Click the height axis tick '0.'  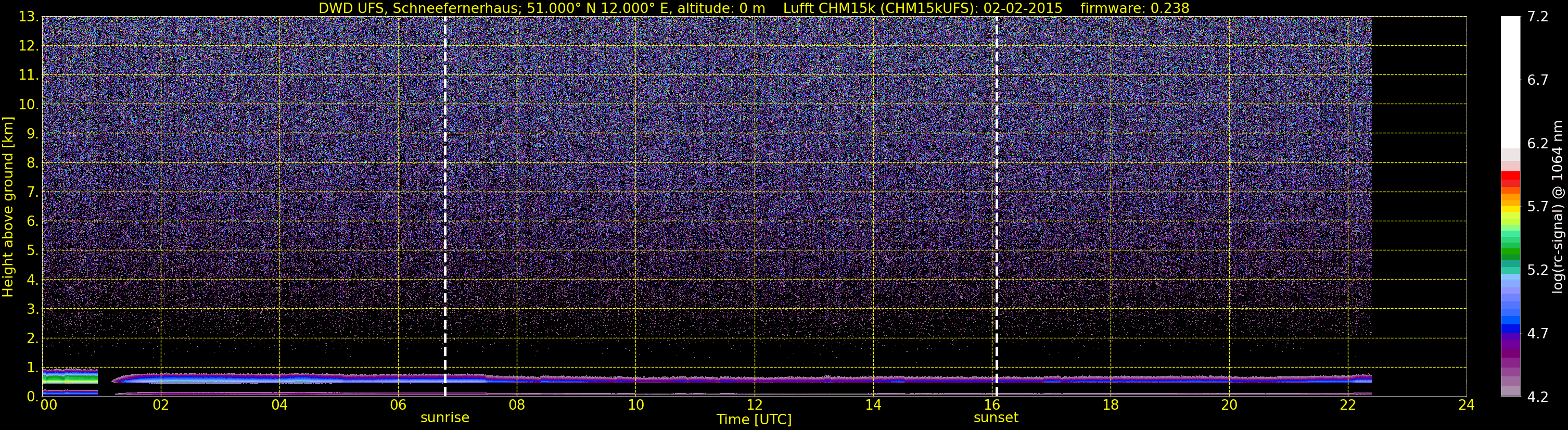[32, 397]
